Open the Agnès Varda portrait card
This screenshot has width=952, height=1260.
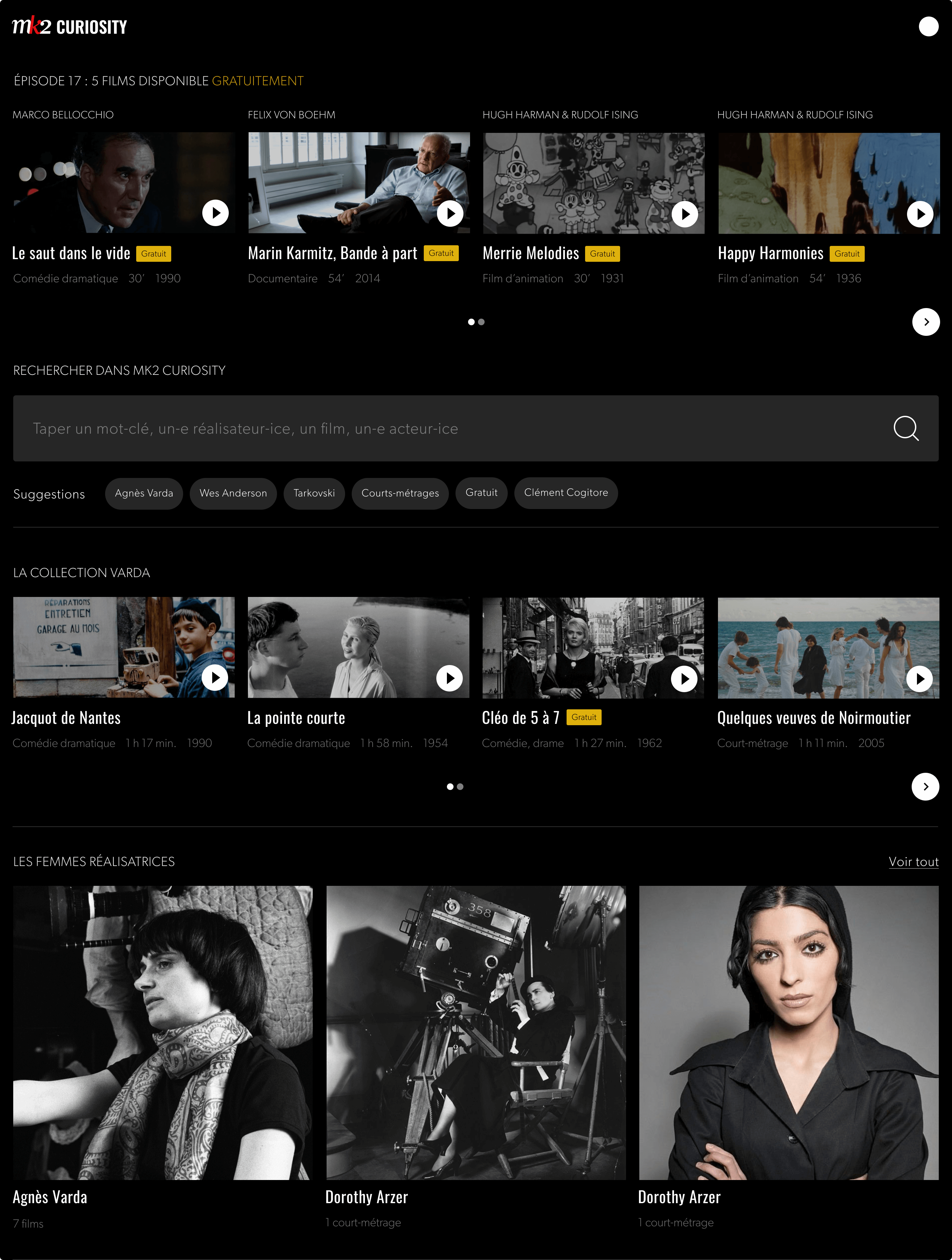click(163, 1032)
